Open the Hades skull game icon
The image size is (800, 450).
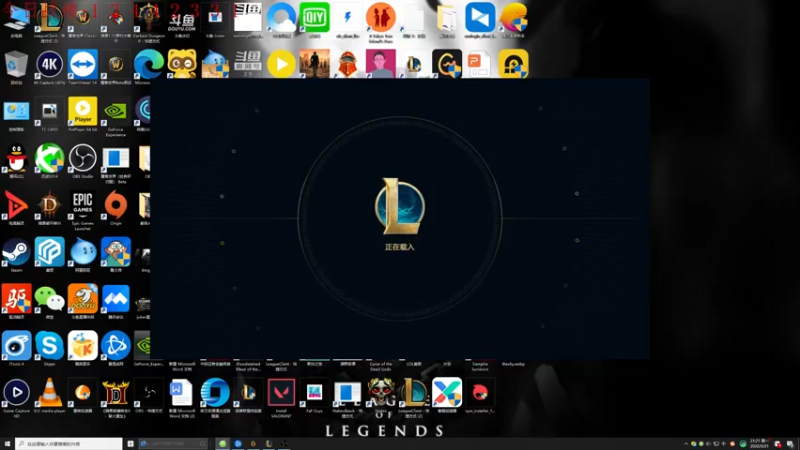(381, 393)
